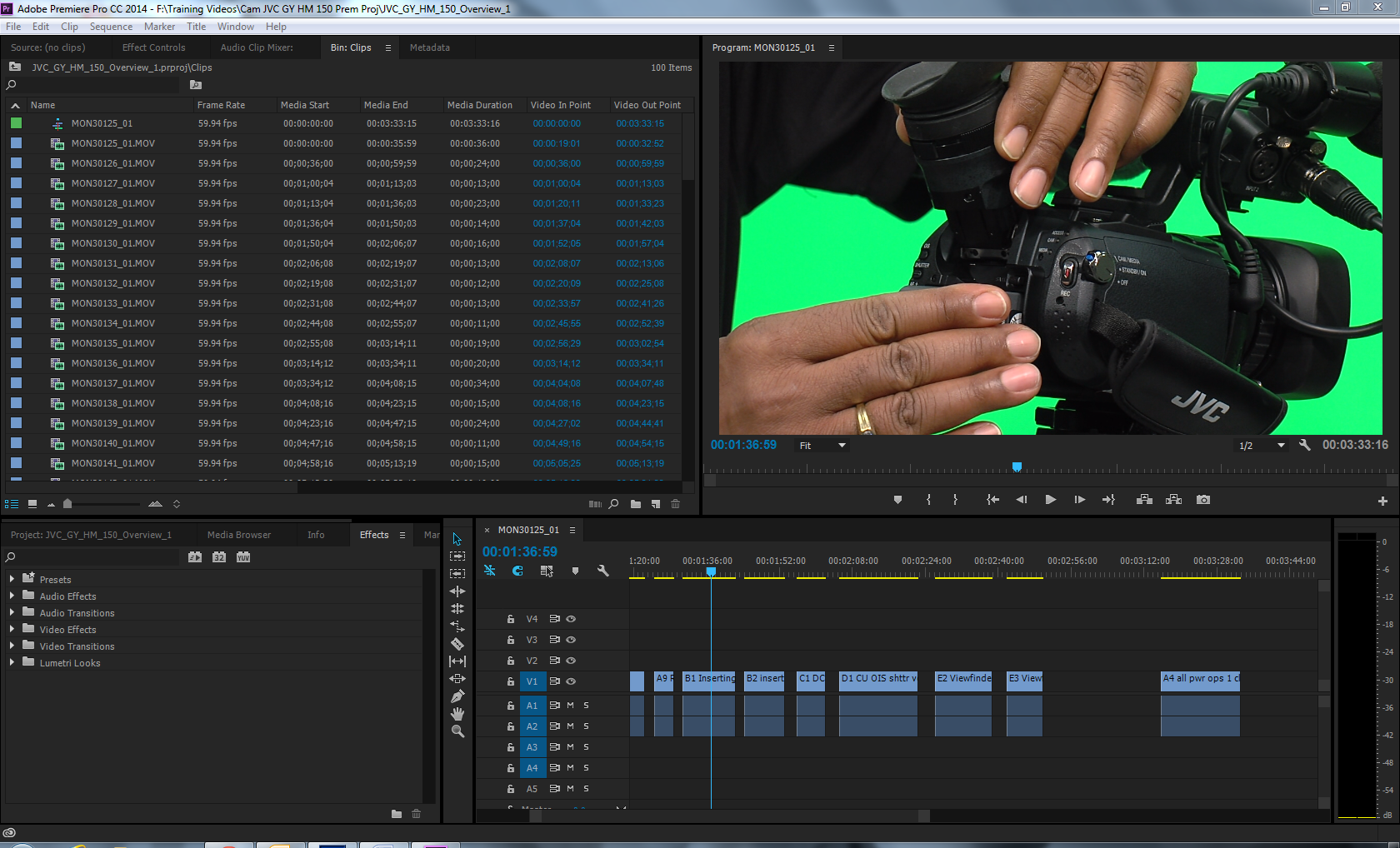
Task: Toggle sync lock on track A3
Action: [x=555, y=747]
